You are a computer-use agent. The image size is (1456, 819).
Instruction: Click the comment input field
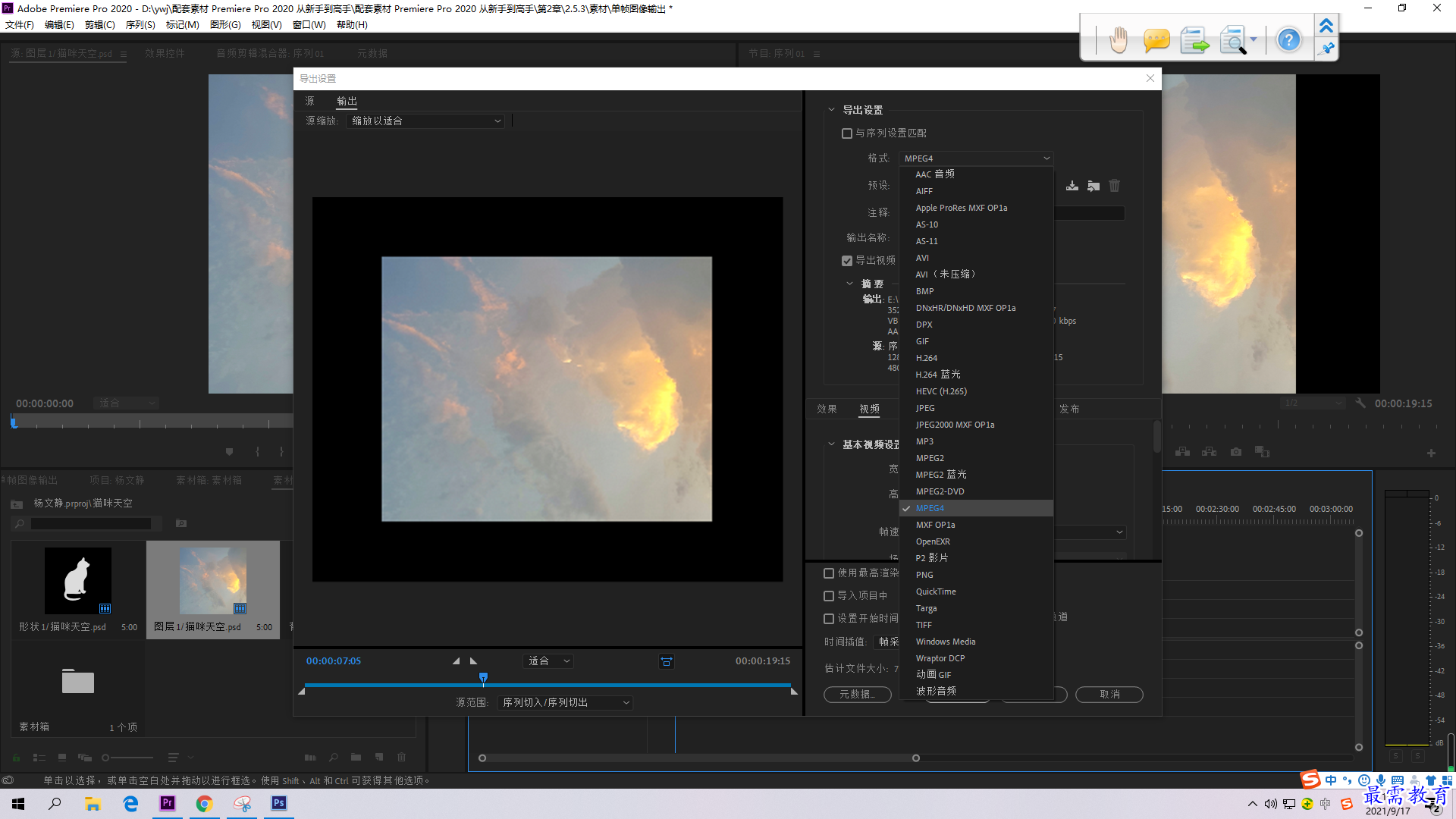[x=1089, y=213]
